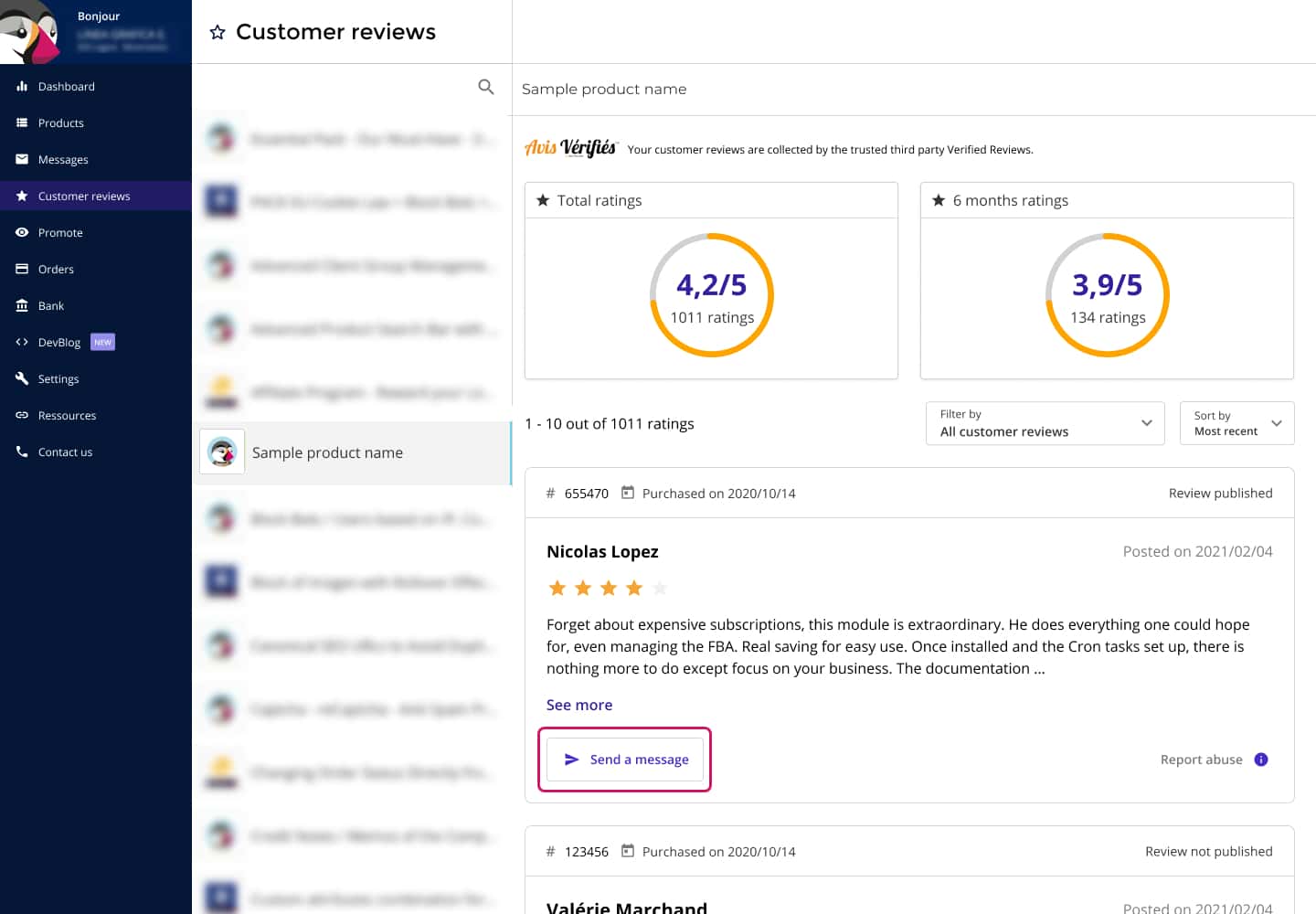Click the Sample product name thumbnail icon
Screen dimensions: 1316x914
click(x=222, y=452)
